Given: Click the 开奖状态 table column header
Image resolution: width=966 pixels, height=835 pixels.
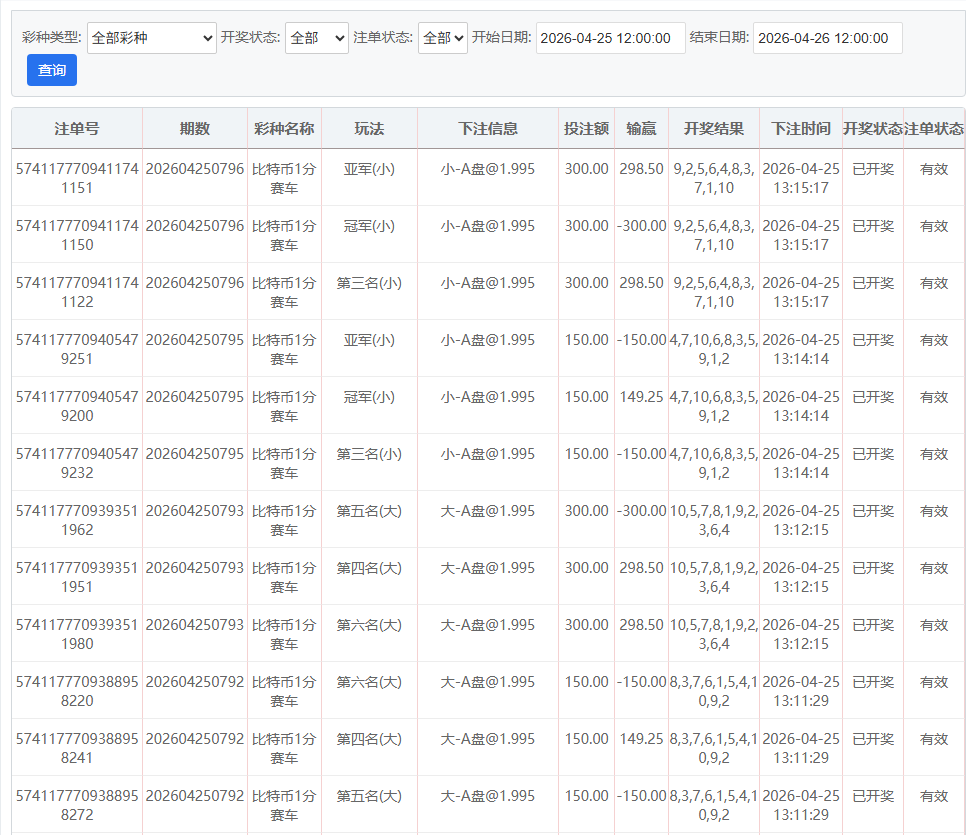Looking at the screenshot, I should click(873, 129).
